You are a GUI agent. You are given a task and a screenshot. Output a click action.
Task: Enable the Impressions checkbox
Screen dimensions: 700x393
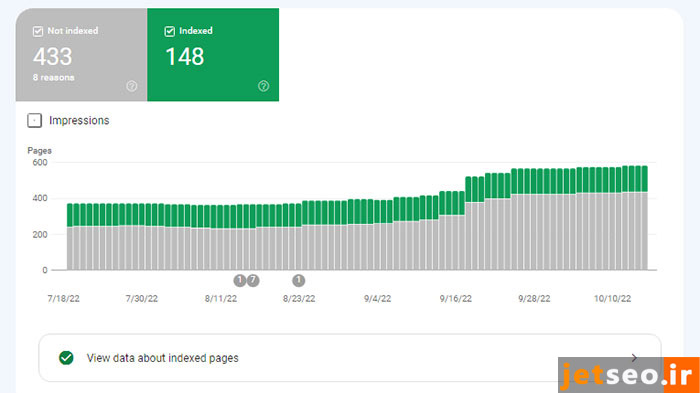[x=34, y=121]
